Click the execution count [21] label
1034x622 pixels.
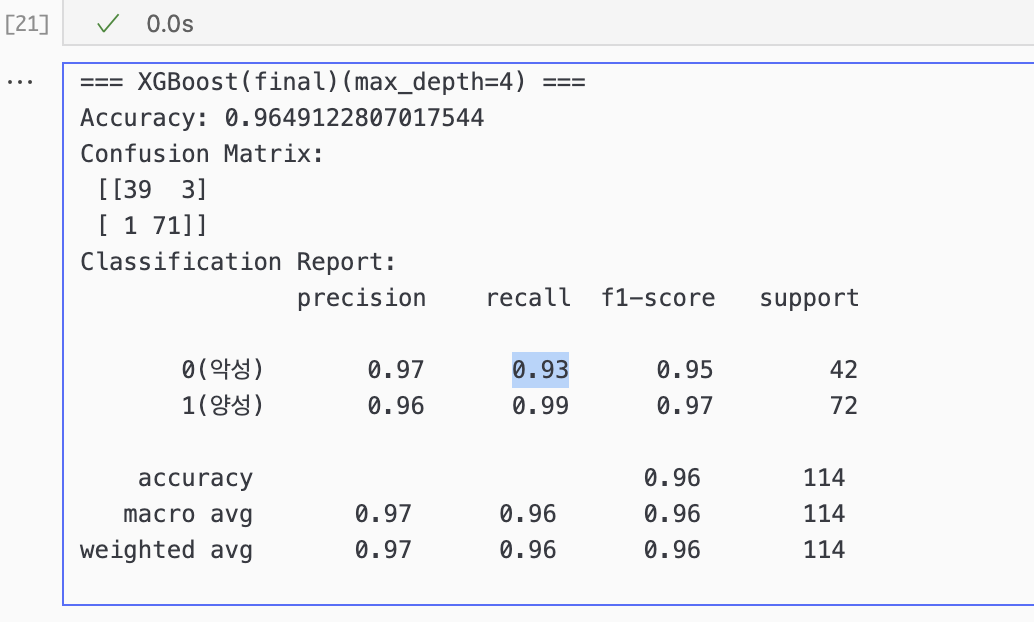click(x=27, y=24)
